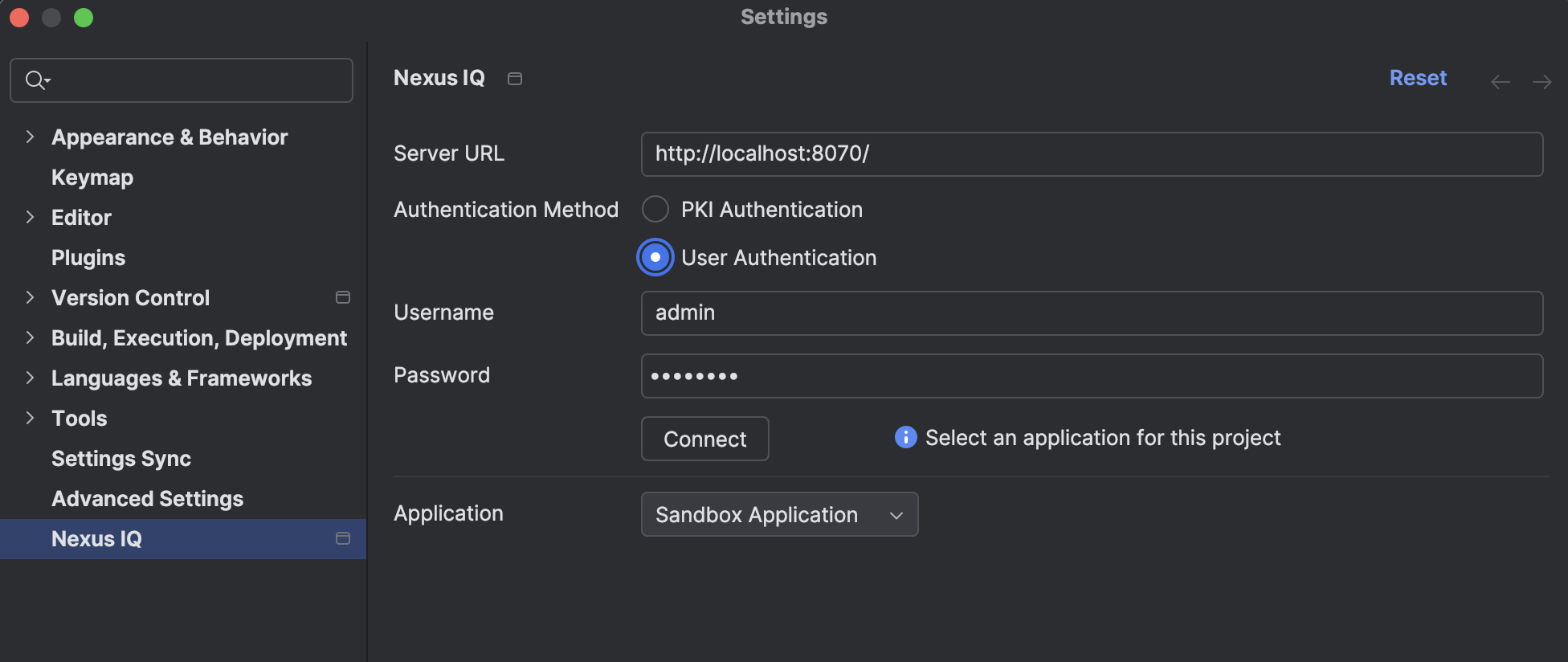Click the green maximize window button
Viewport: 1568px width, 662px height.
pyautogui.click(x=84, y=18)
